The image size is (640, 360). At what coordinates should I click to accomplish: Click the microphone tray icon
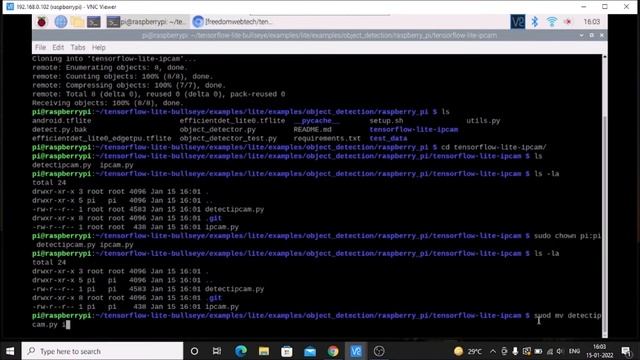click(515, 351)
